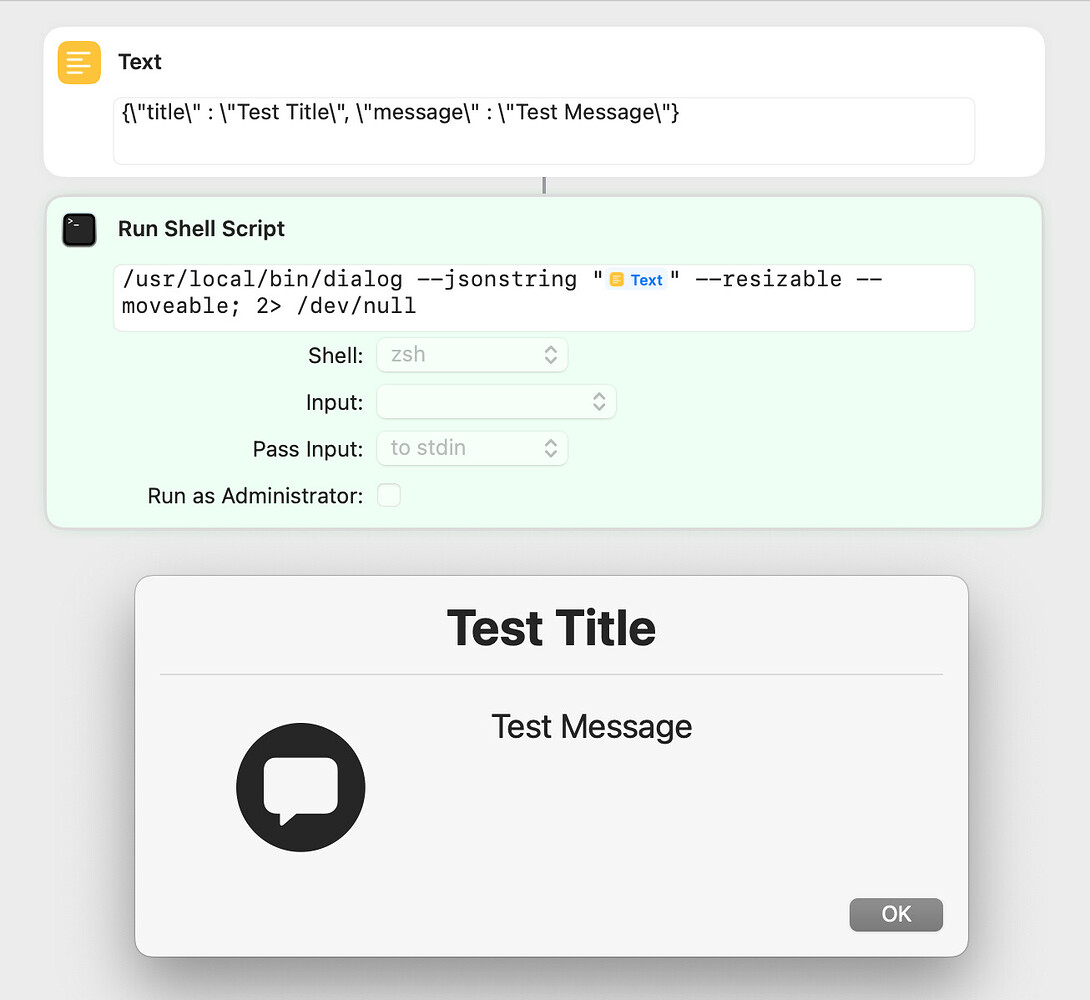Click the Test Title heading
The width and height of the screenshot is (1090, 1000).
point(551,627)
